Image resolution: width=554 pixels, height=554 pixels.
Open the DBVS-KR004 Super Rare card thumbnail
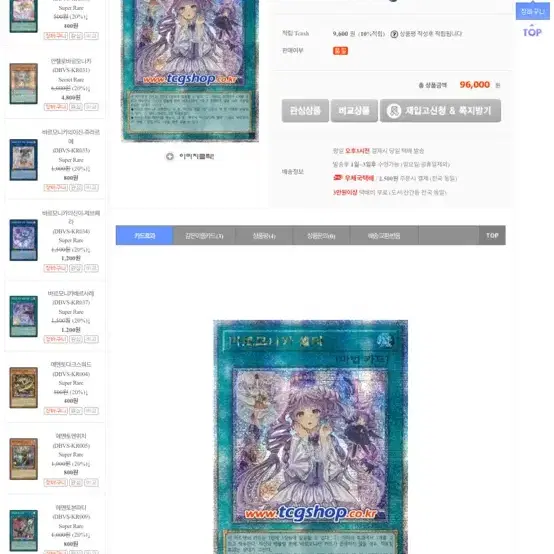[x=23, y=388]
